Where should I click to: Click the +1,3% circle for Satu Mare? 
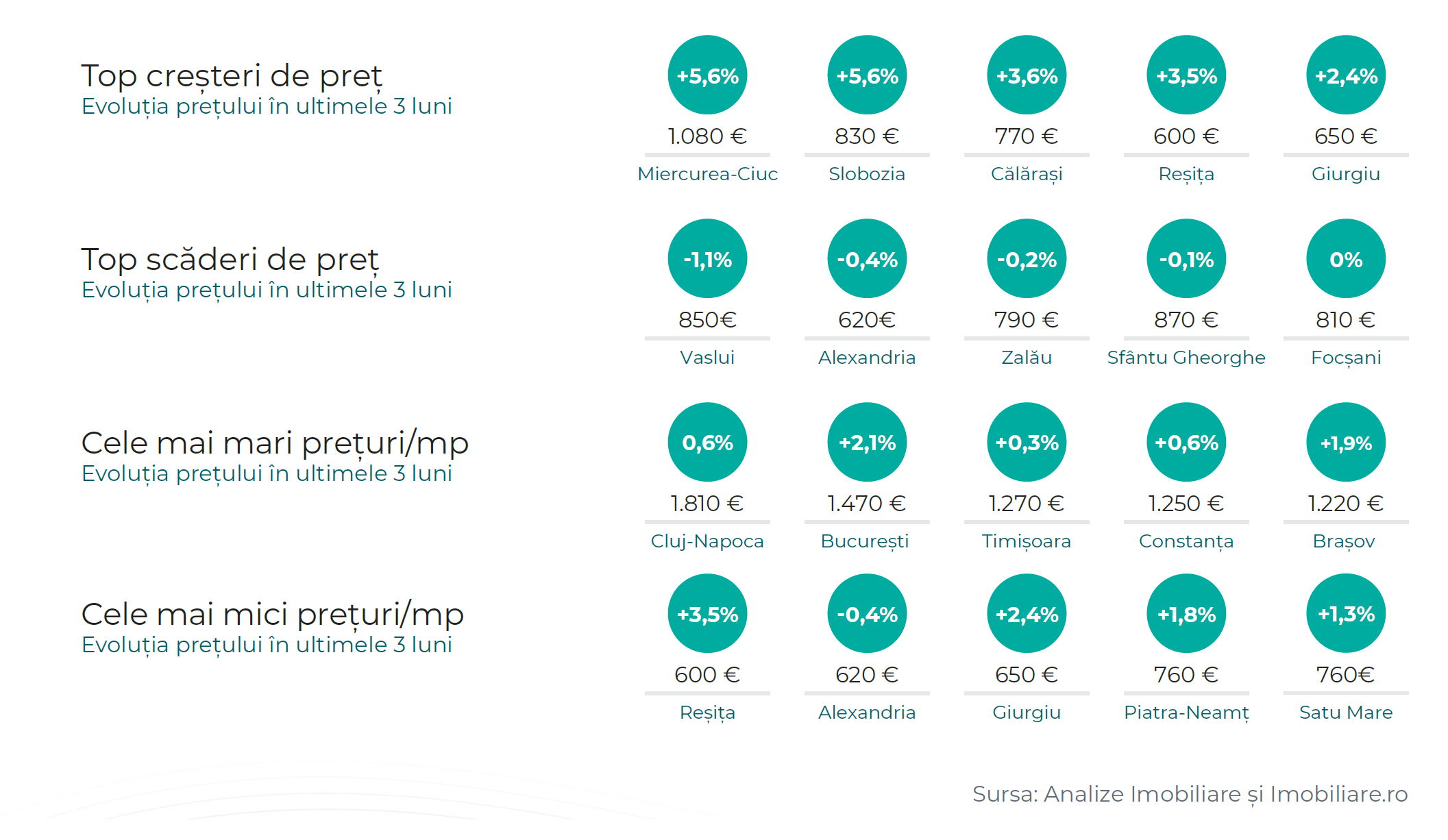click(1346, 614)
